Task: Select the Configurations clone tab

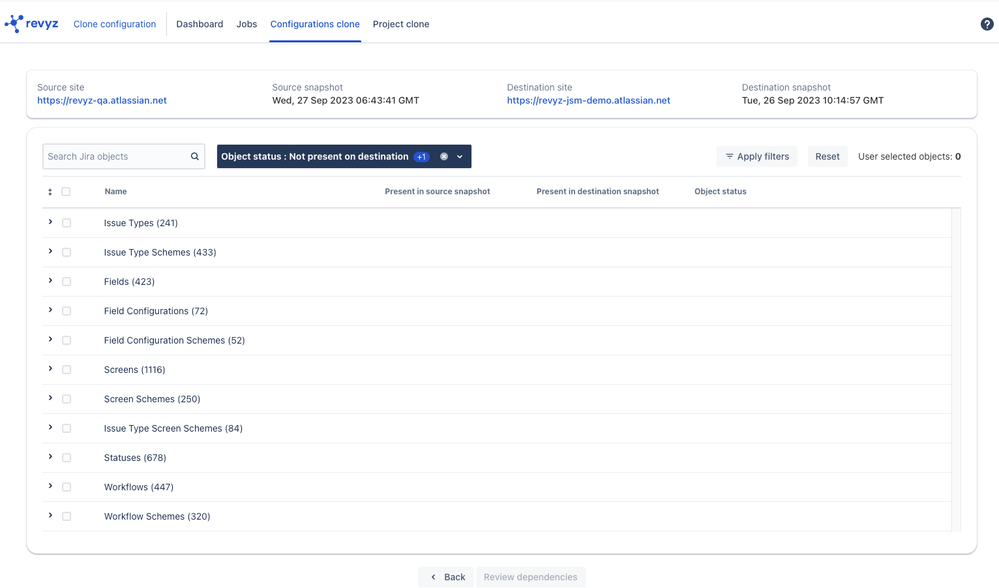Action: [x=315, y=24]
